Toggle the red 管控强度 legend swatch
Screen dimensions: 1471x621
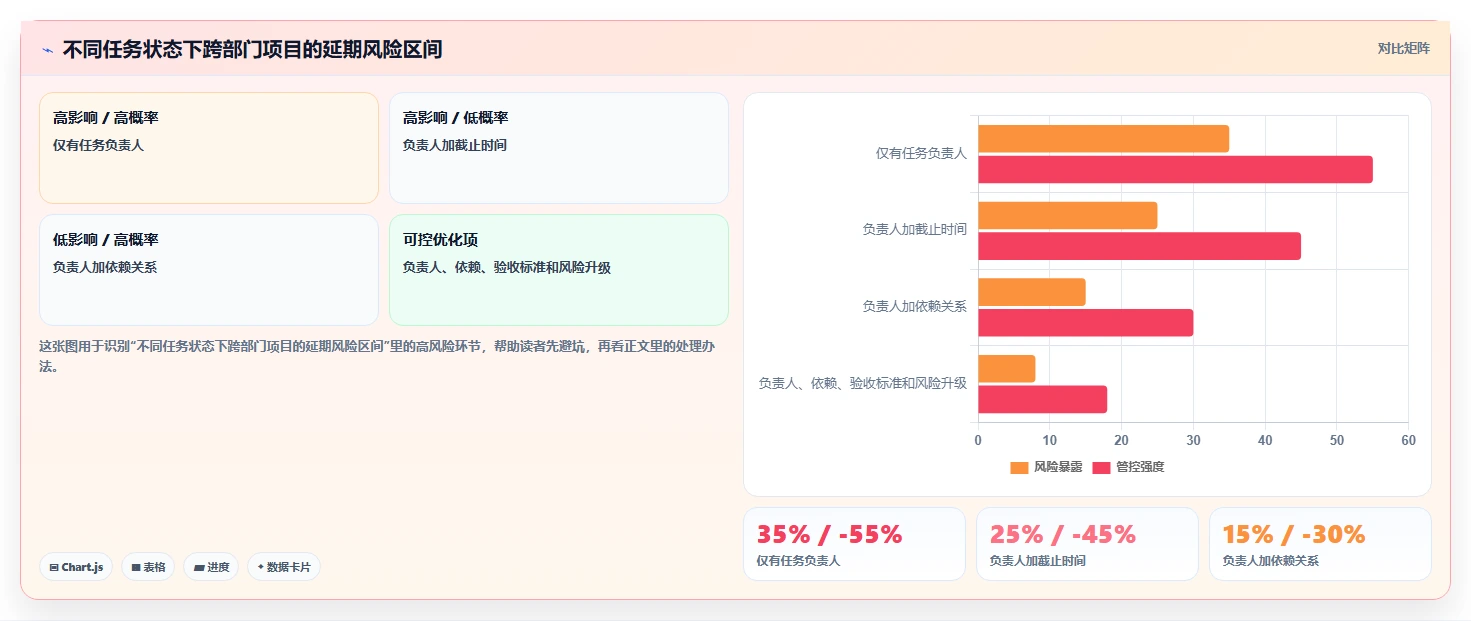(1101, 467)
